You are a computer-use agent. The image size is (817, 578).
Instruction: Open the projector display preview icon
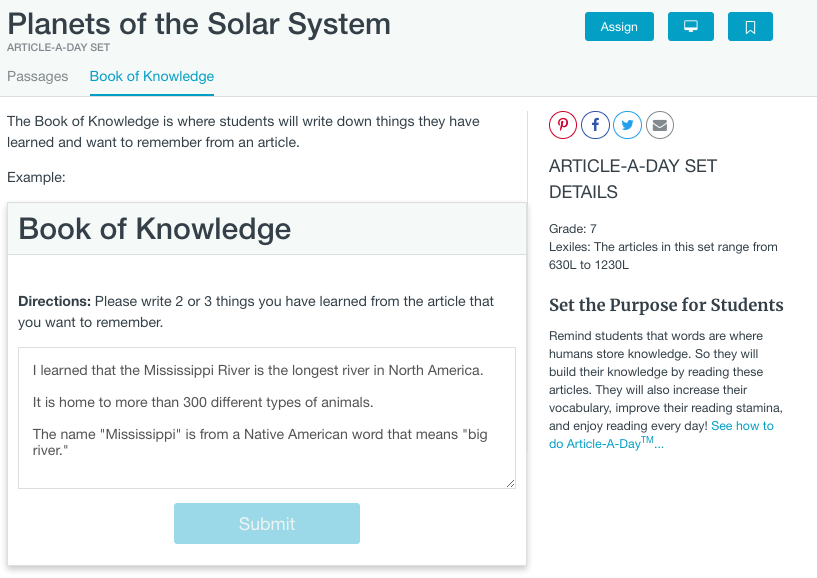pyautogui.click(x=690, y=26)
